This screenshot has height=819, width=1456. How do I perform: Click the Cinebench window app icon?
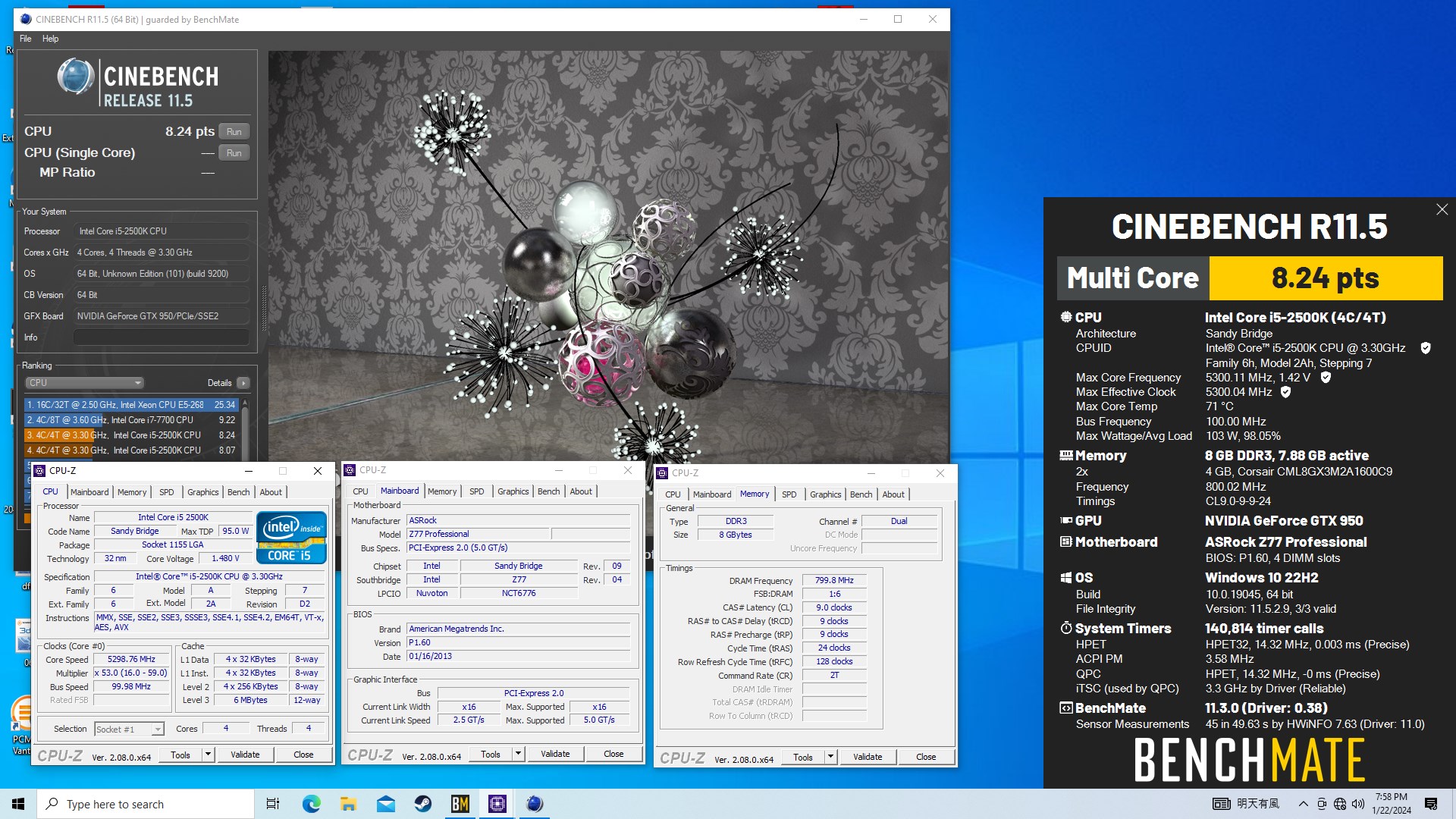26,19
